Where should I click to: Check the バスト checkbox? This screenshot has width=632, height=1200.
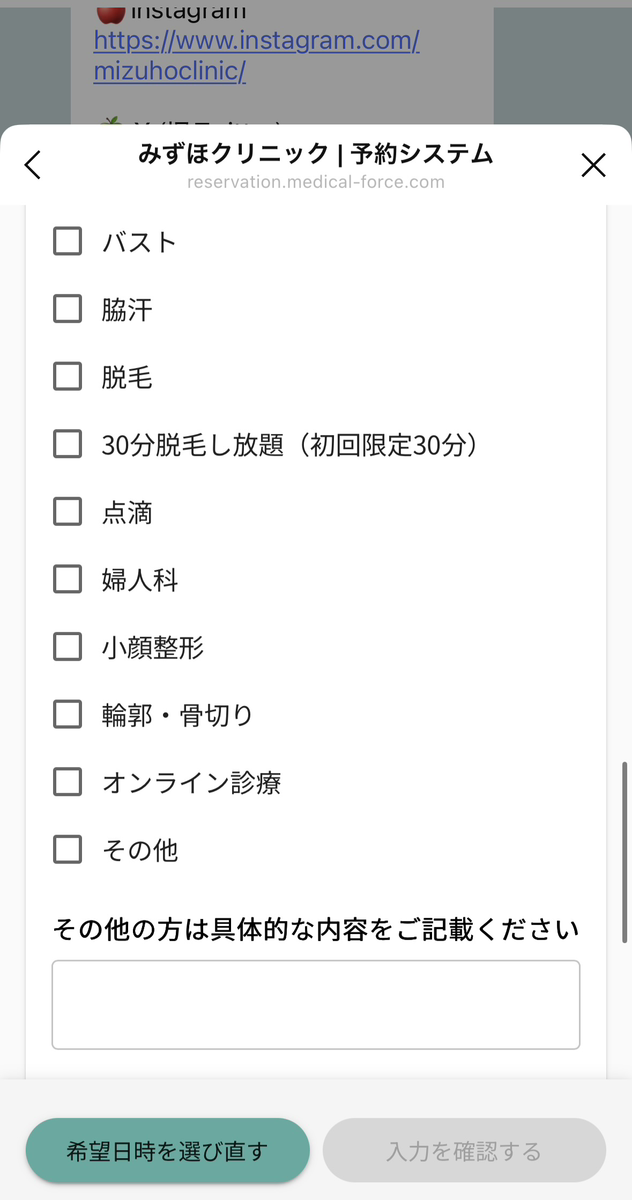point(67,241)
